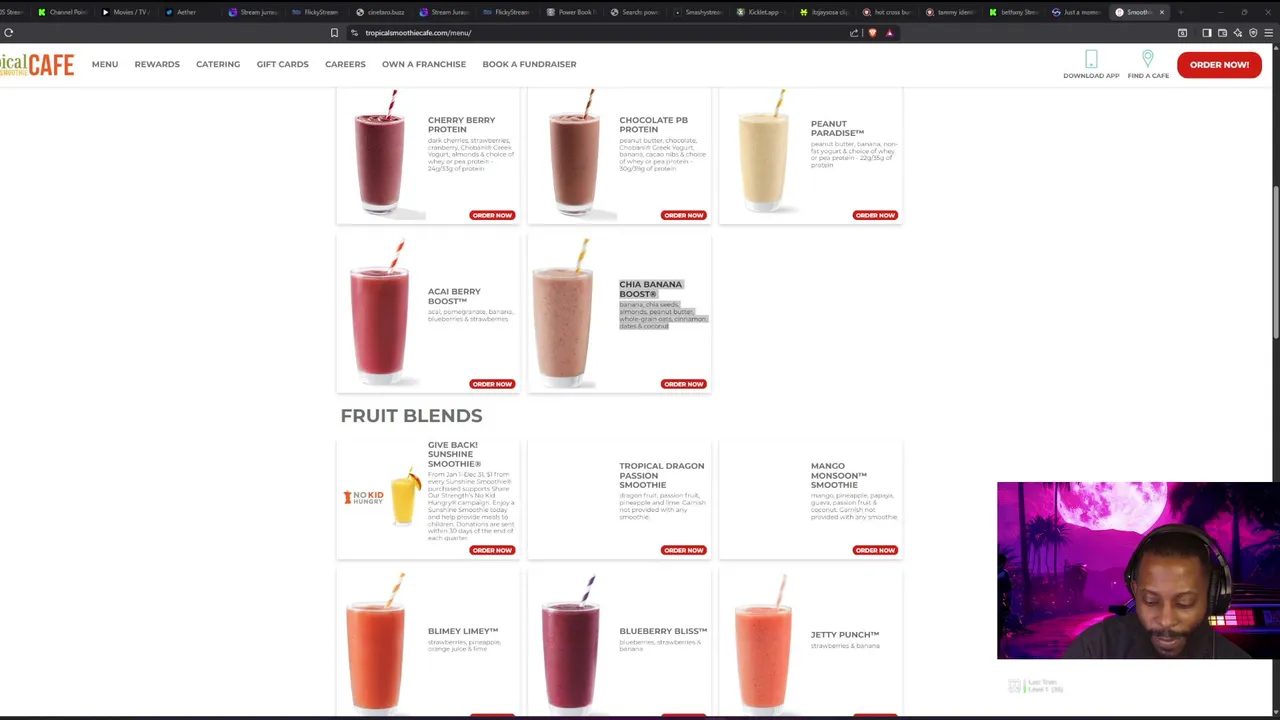Screen dimensions: 1280x720
Task: Order the Give Back Sunshine Smoothie
Action: tap(492, 550)
